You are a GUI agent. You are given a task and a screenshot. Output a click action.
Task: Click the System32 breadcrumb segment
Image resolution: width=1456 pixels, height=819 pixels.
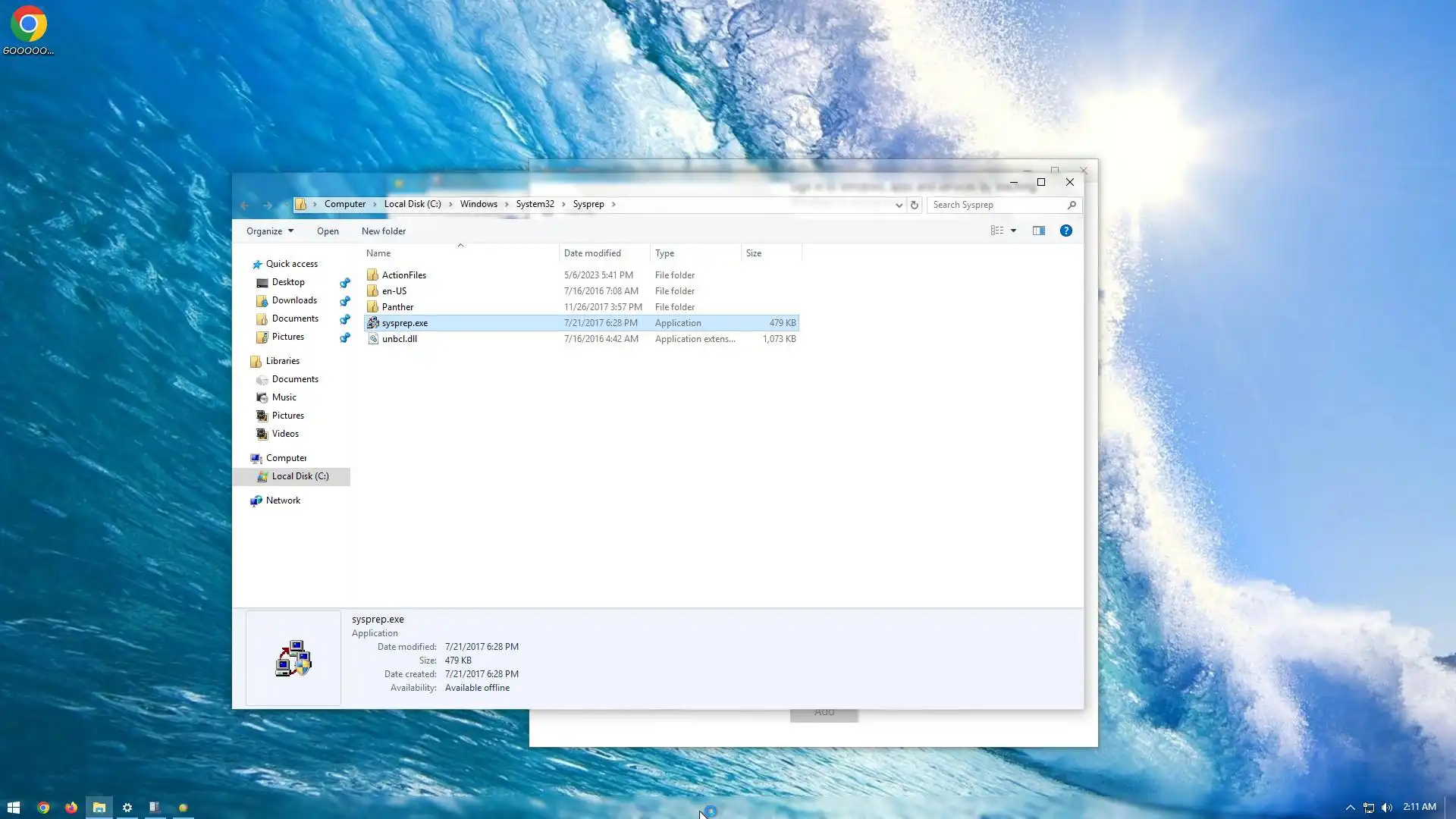click(x=535, y=204)
